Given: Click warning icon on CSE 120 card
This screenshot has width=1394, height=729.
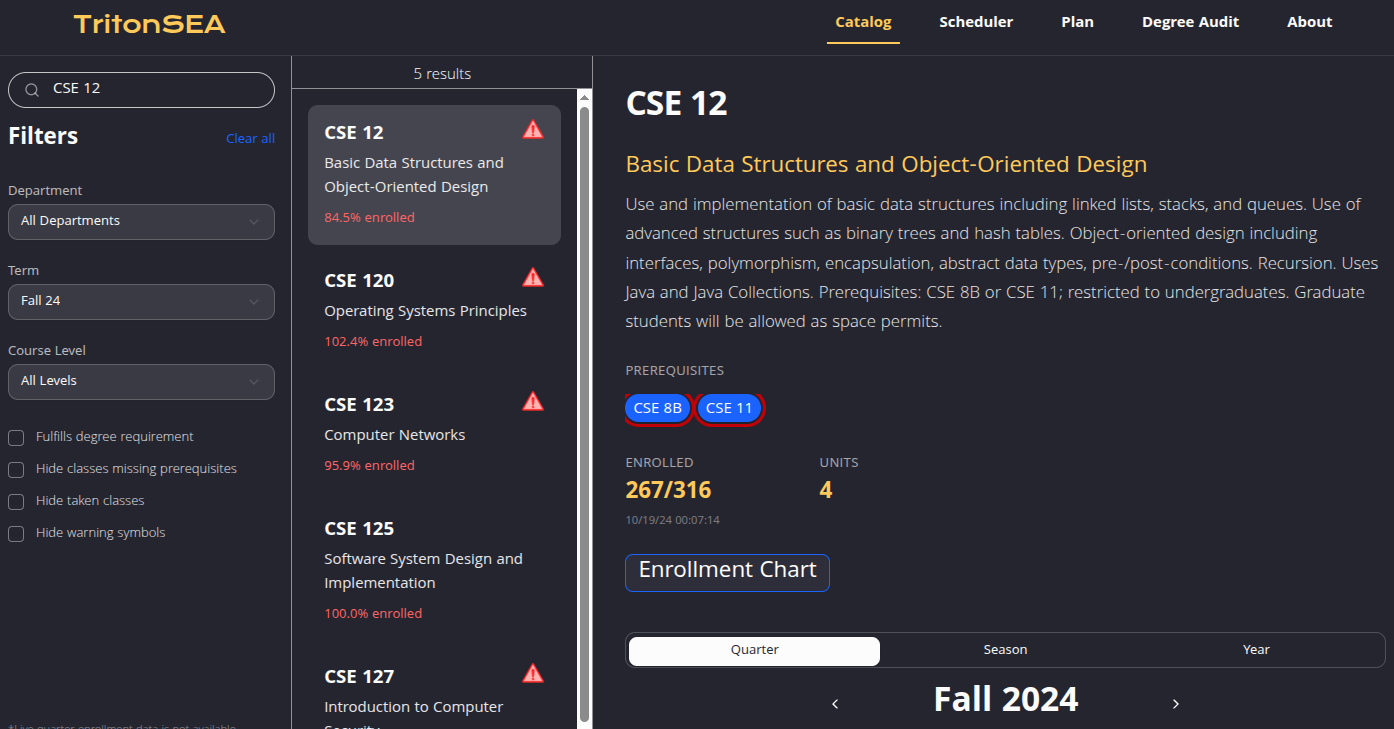Looking at the screenshot, I should [533, 277].
